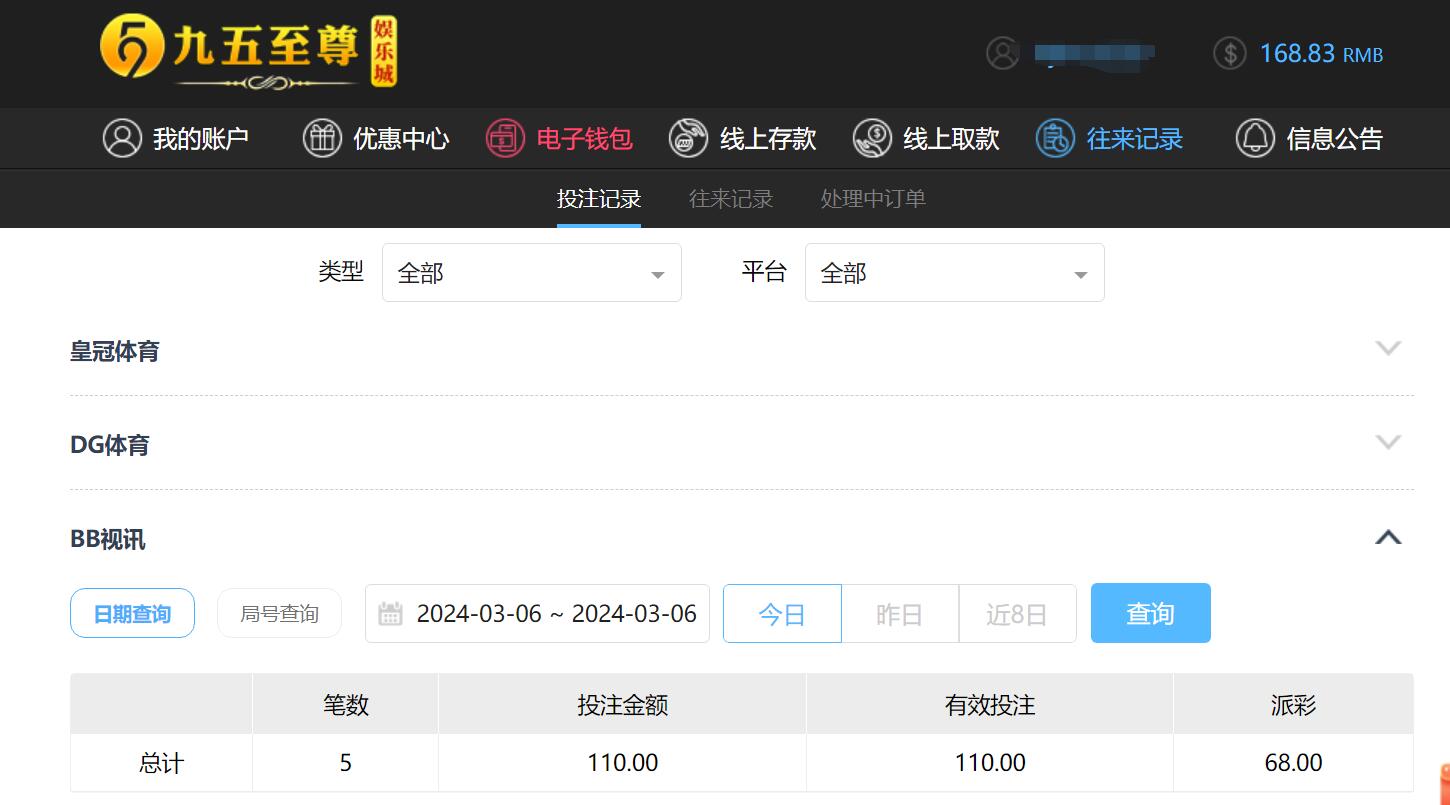This screenshot has width=1450, height=805.
Task: Click the 类型 field label
Action: point(341,271)
